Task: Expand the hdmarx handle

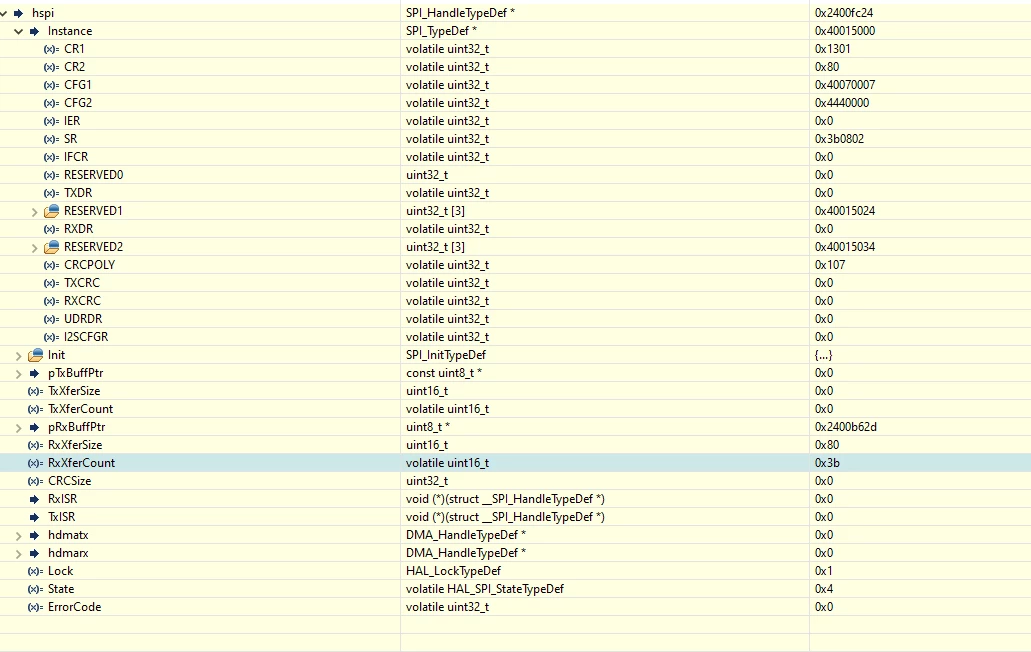Action: 18,553
